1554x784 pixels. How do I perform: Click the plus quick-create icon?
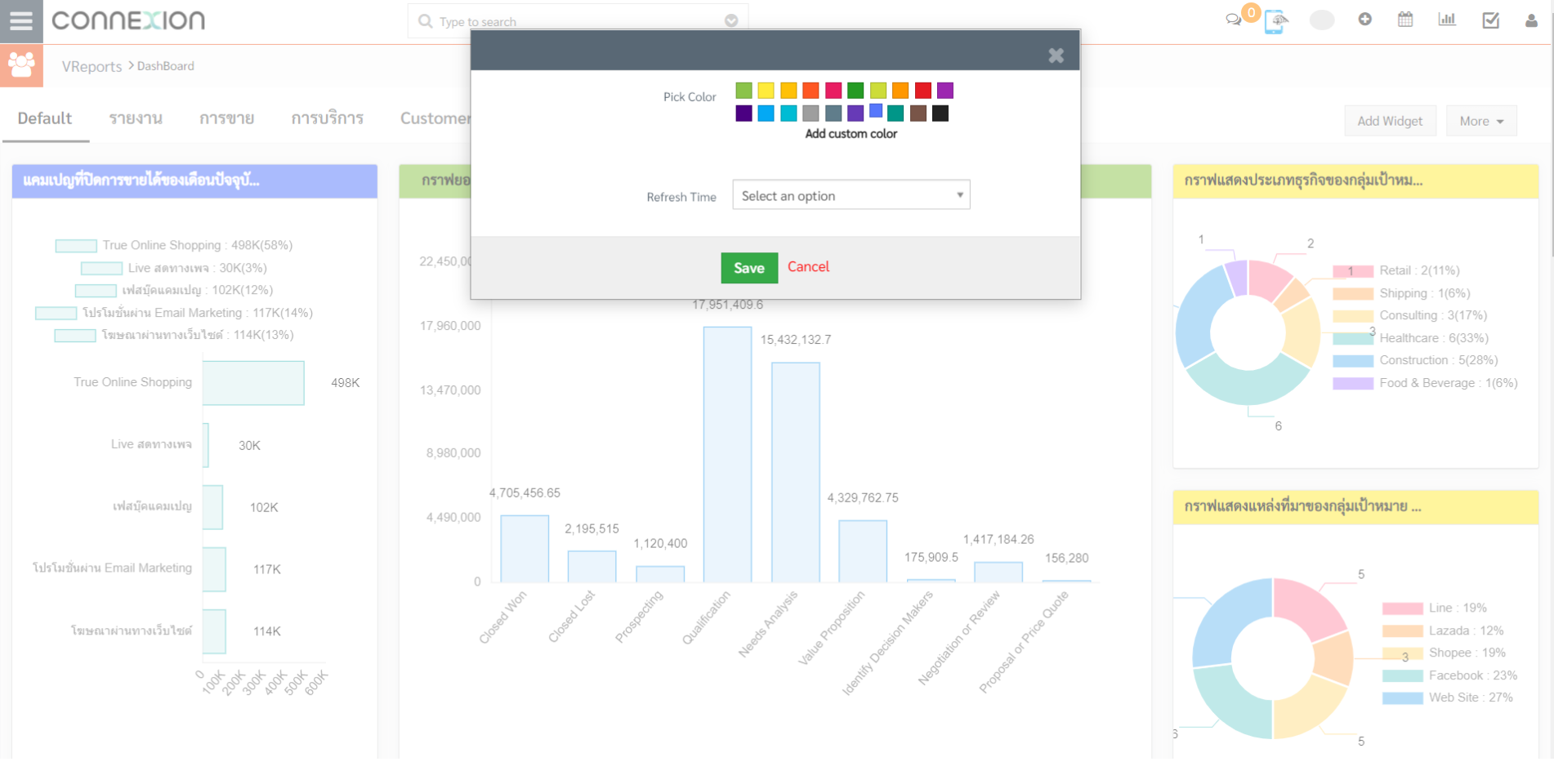pos(1364,20)
